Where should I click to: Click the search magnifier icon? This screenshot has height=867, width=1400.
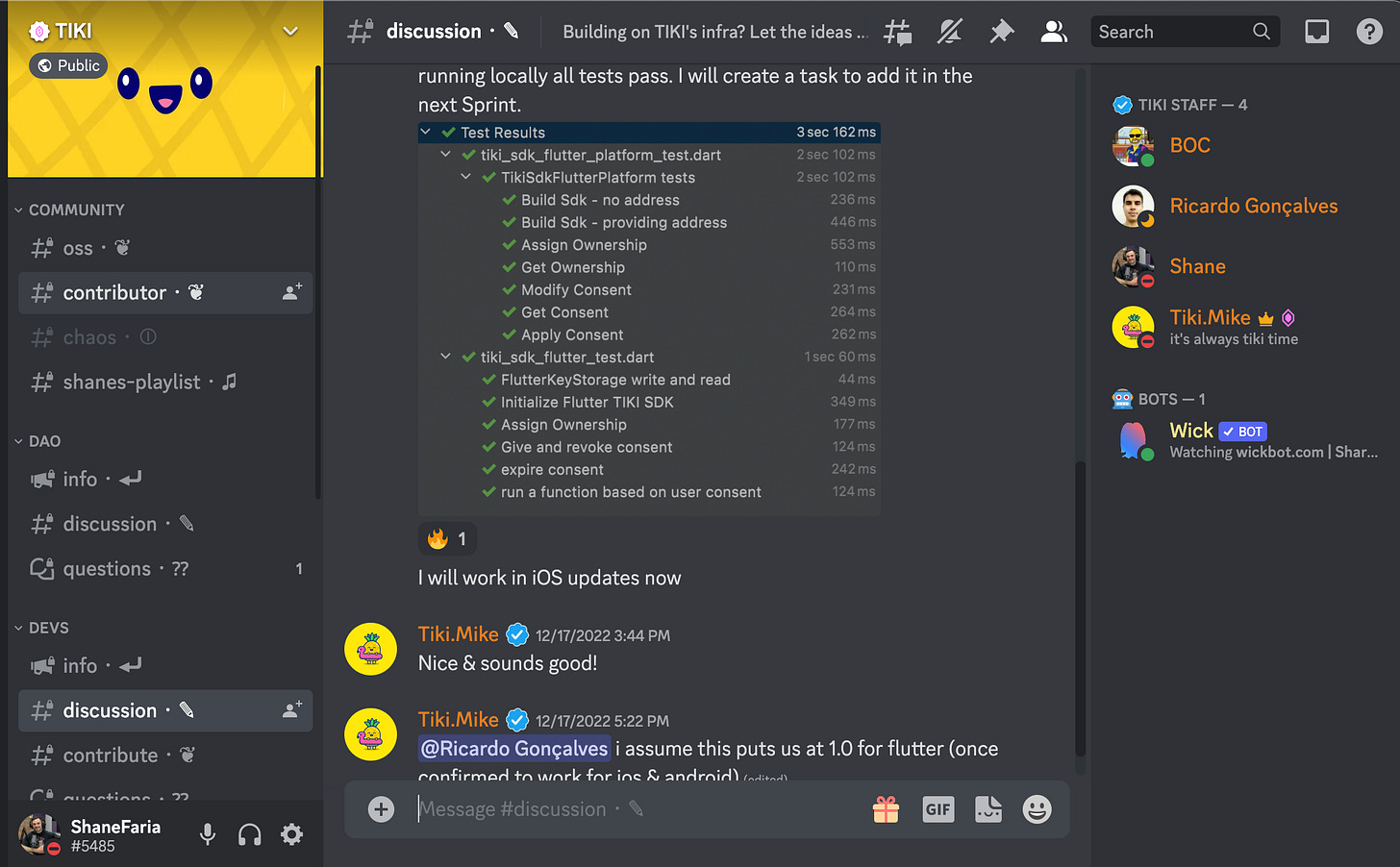(1262, 32)
